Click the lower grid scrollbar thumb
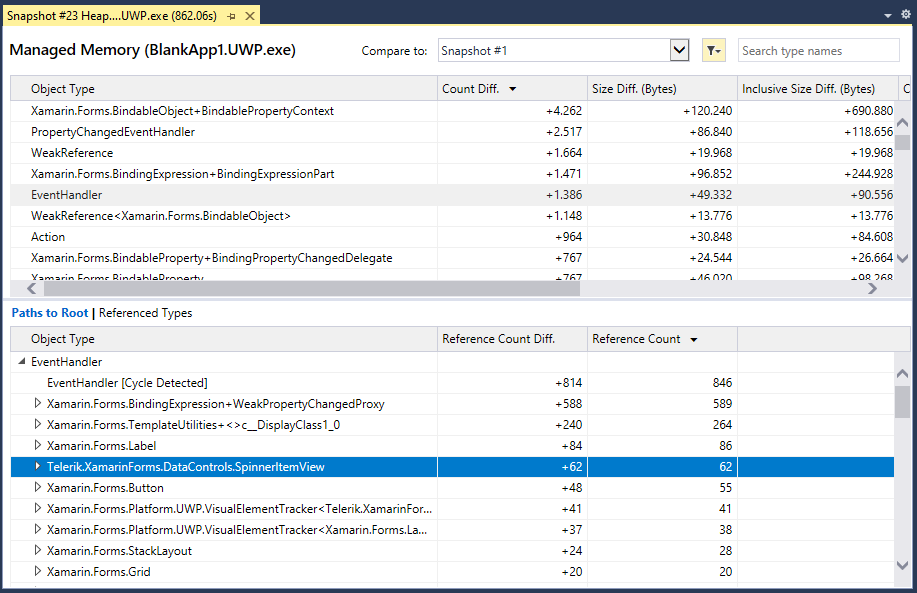 [902, 402]
